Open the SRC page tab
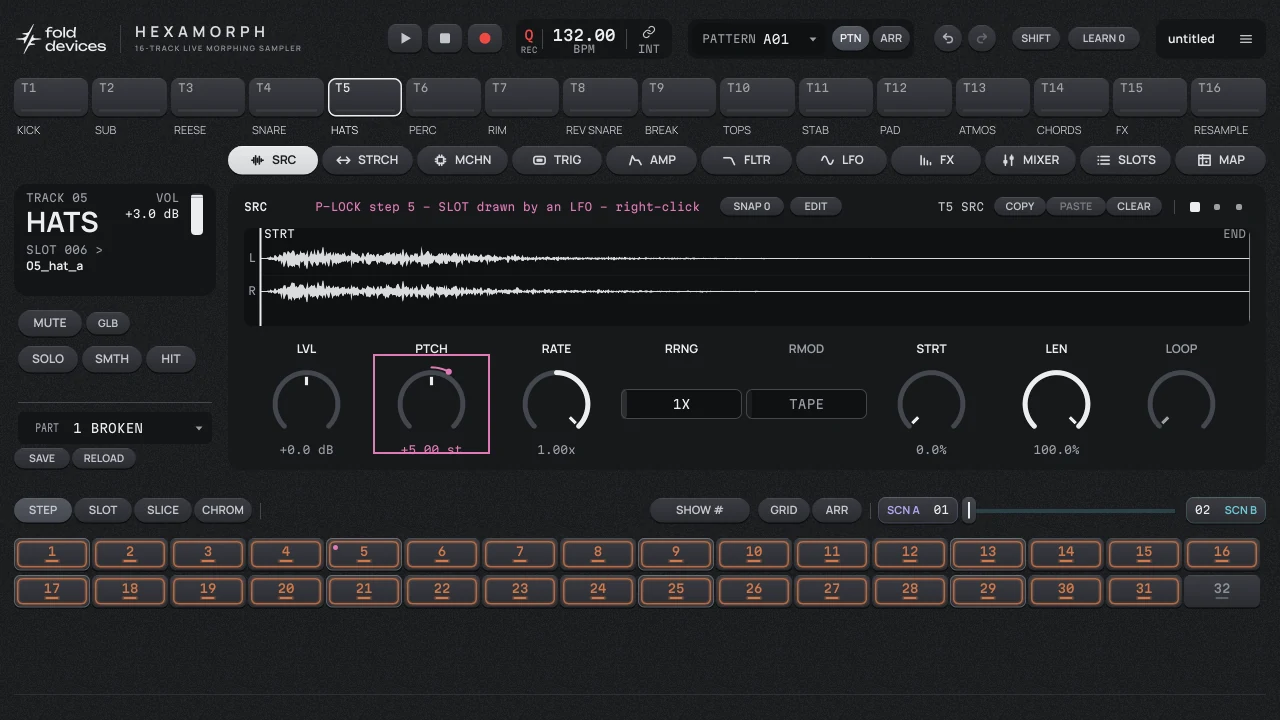Screen dimensions: 1280x720 click(273, 160)
